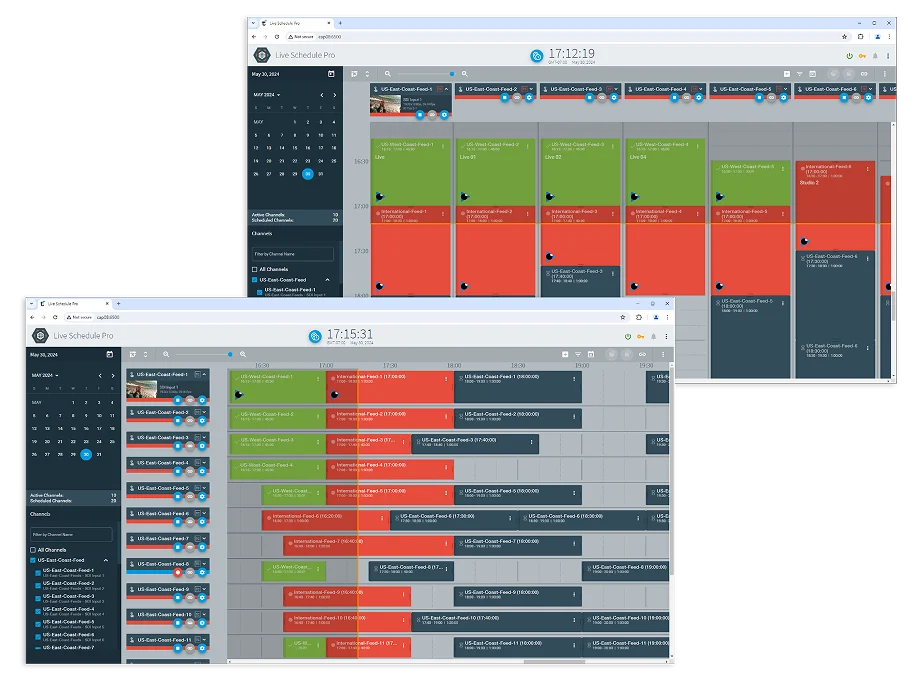The width and height of the screenshot is (924, 698).
Task: Click US-East-Coast-Feed-7 (18:00:00) event block
Action: pyautogui.click(x=518, y=545)
